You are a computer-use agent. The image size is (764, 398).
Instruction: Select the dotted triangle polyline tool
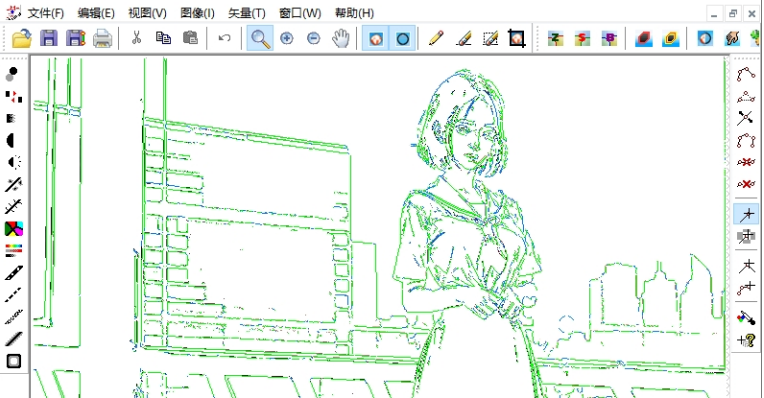pos(745,96)
